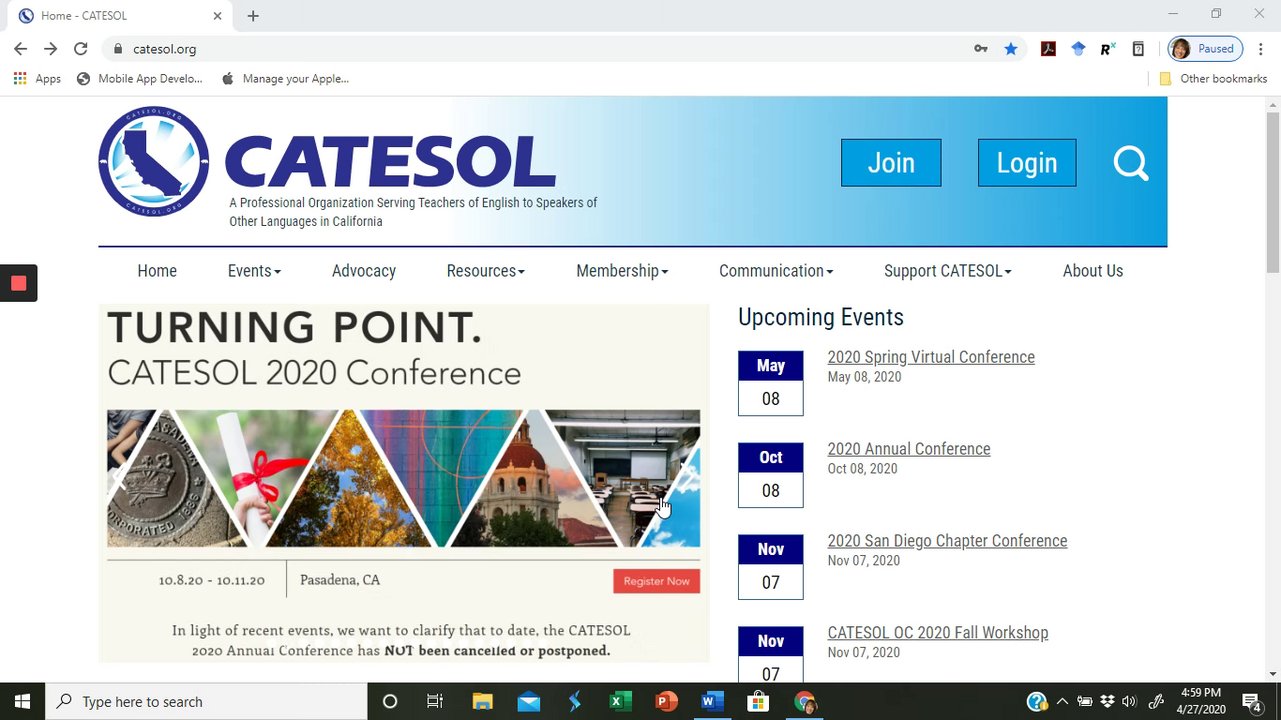1281x720 pixels.
Task: Go back with the browser back arrow
Action: 20,49
